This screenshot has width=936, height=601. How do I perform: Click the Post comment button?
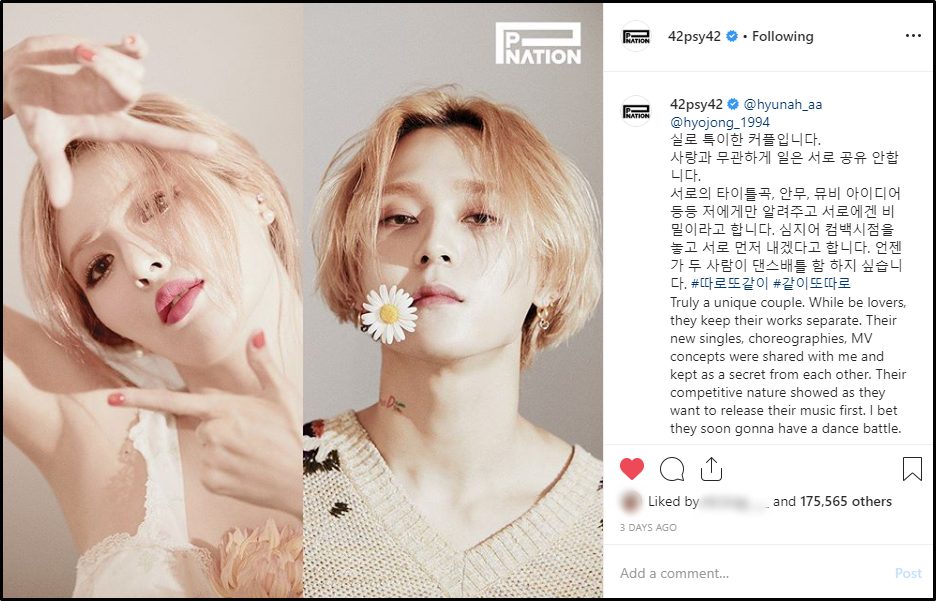point(908,574)
